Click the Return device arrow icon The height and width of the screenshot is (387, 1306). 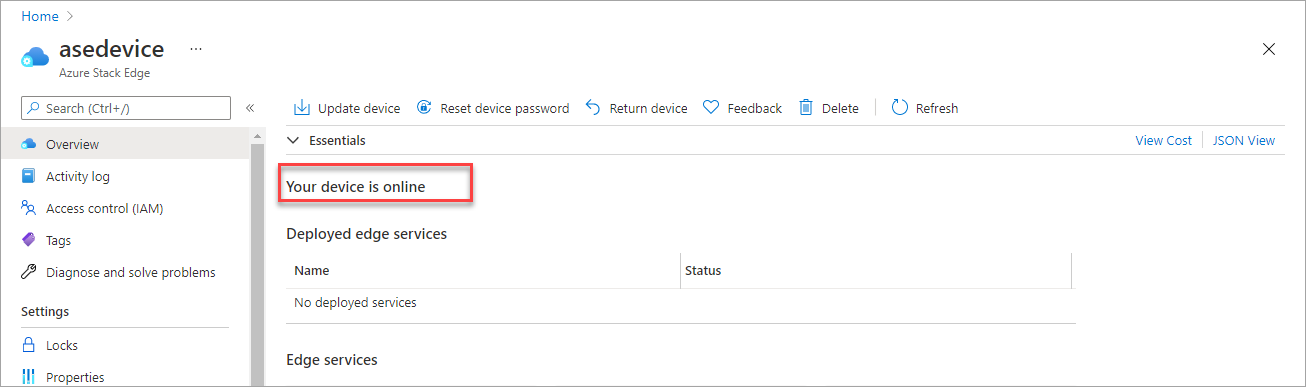click(x=593, y=108)
